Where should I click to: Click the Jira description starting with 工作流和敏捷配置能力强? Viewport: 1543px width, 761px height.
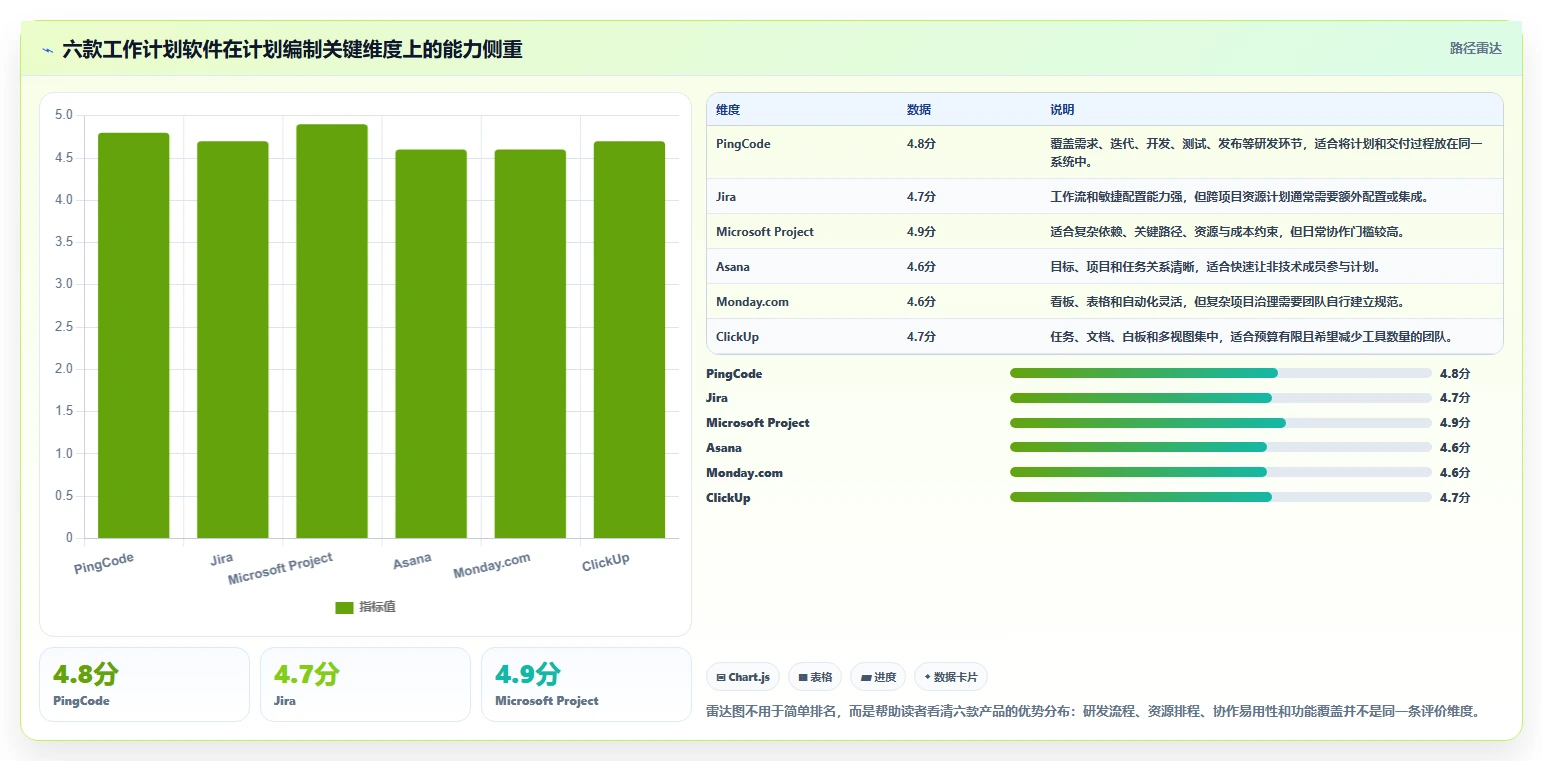(x=1240, y=197)
